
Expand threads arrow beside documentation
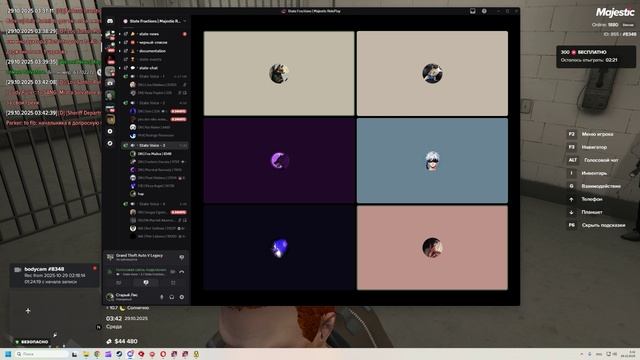(x=120, y=51)
